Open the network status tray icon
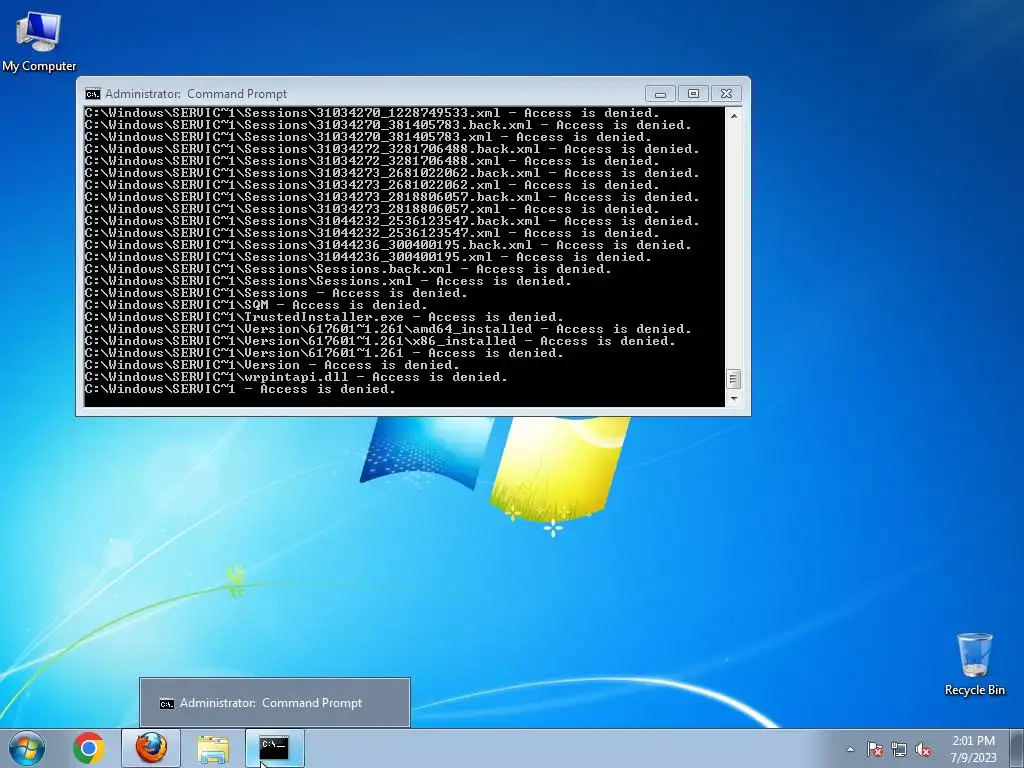Viewport: 1024px width, 768px height. (899, 749)
